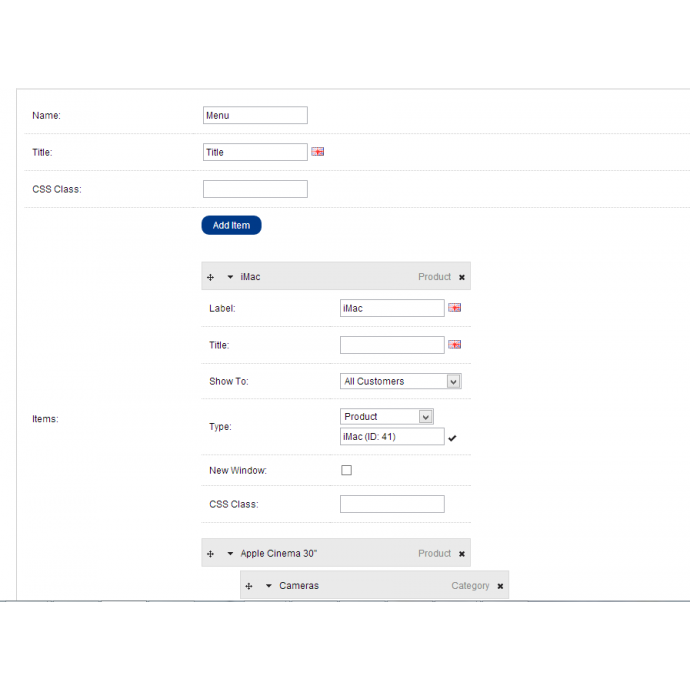Expand the Apple Cinema 30" item arrow
Viewport: 690px width, 690px height.
230,553
